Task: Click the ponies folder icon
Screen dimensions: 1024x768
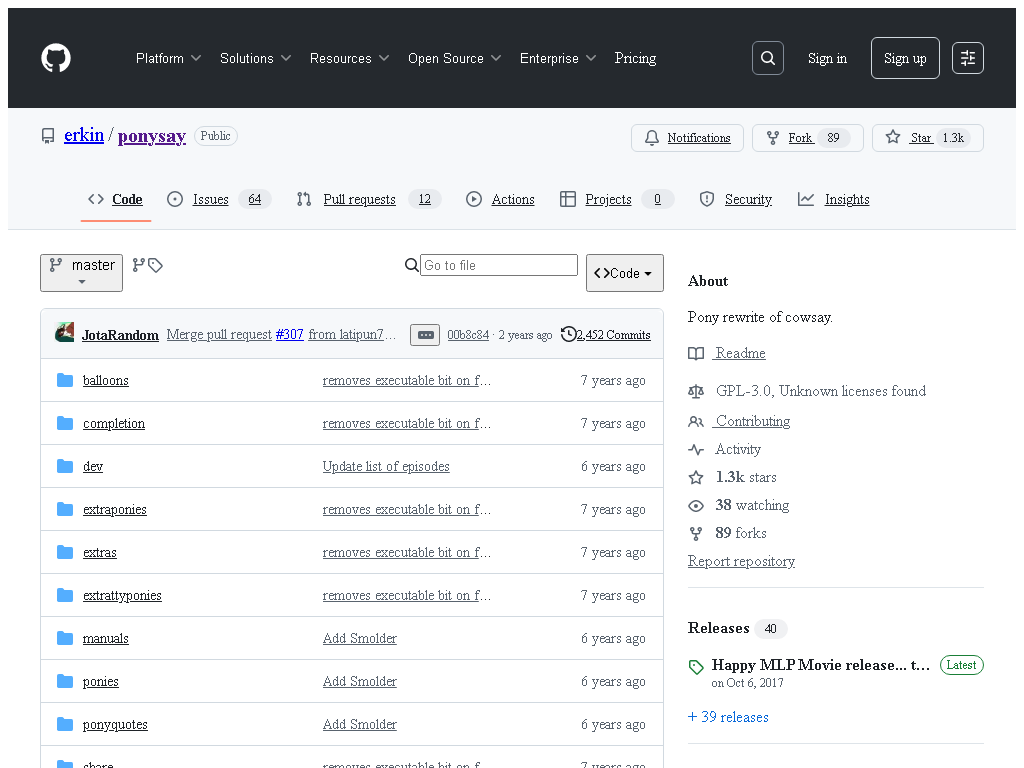Action: coord(65,681)
